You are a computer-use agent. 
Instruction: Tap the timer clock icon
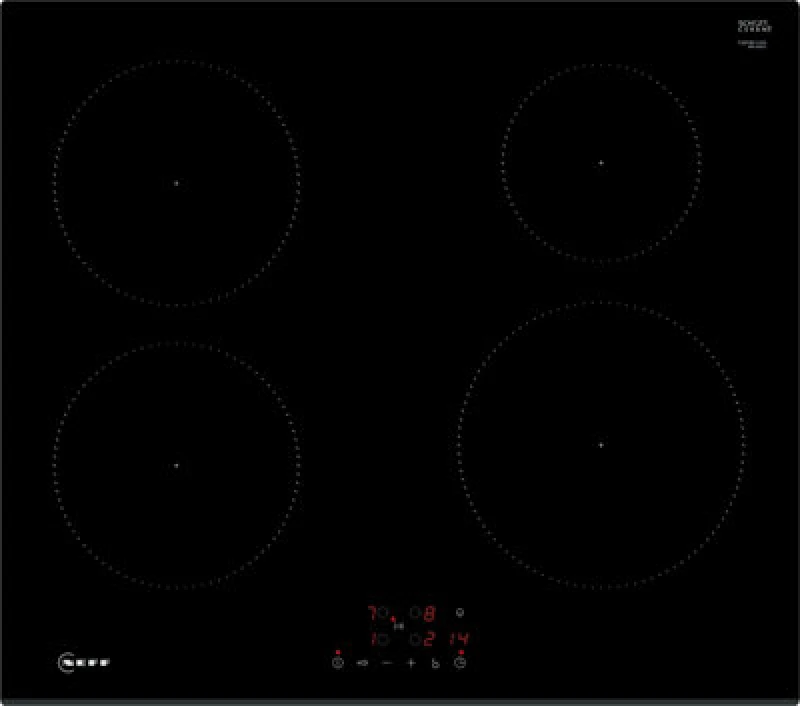tap(460, 663)
